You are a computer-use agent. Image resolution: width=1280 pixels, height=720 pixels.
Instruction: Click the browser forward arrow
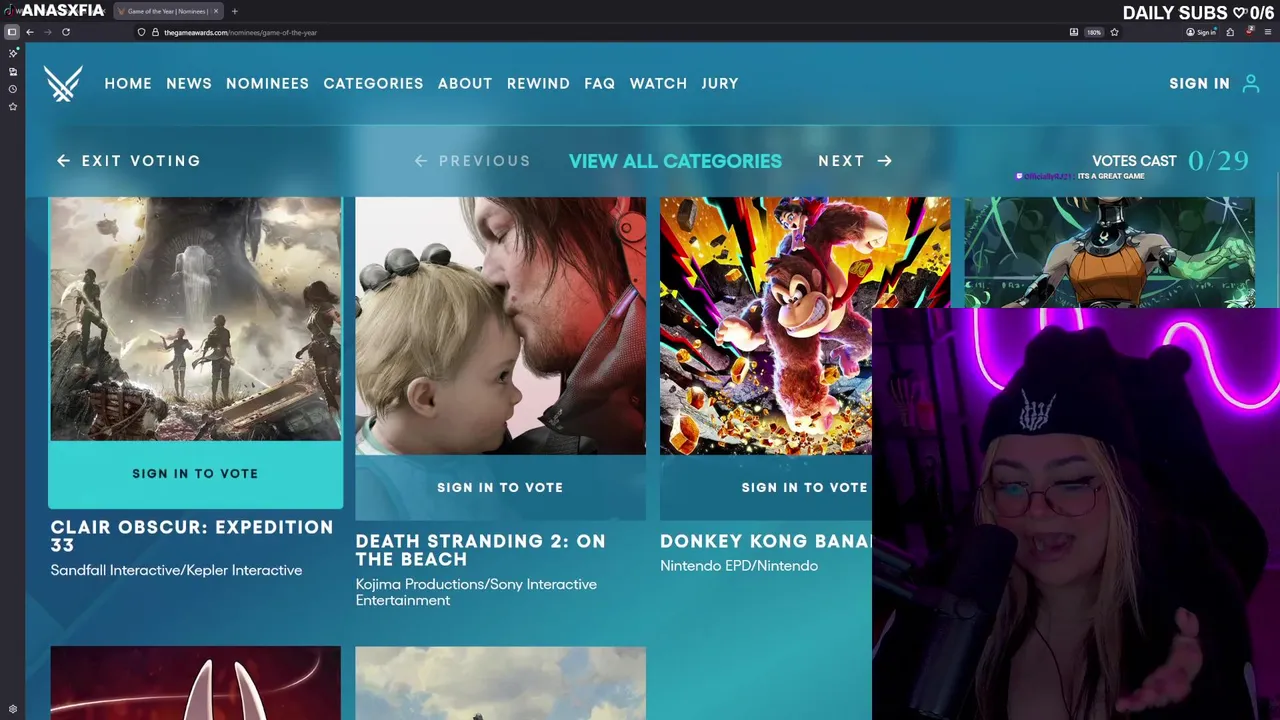tap(47, 32)
